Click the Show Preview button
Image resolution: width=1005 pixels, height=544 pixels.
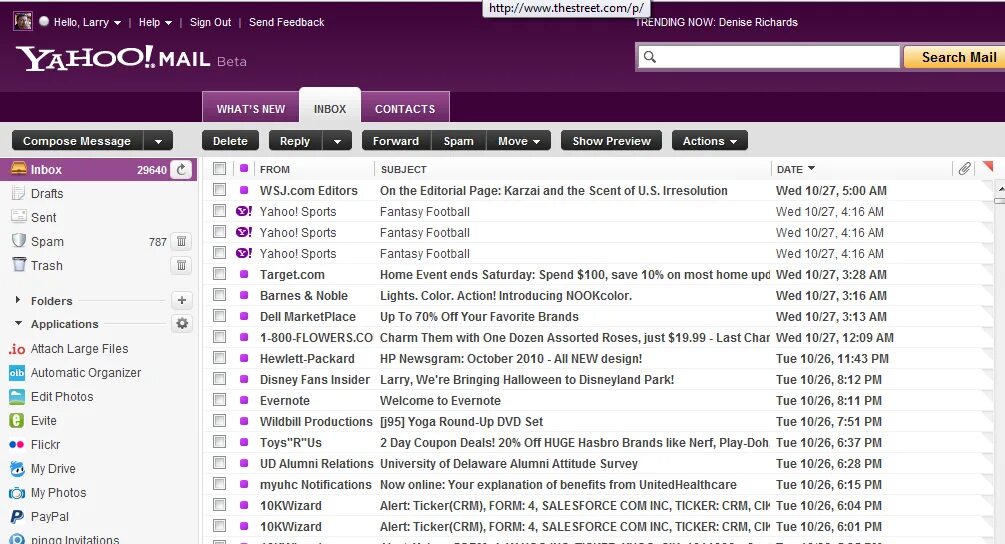tap(611, 141)
